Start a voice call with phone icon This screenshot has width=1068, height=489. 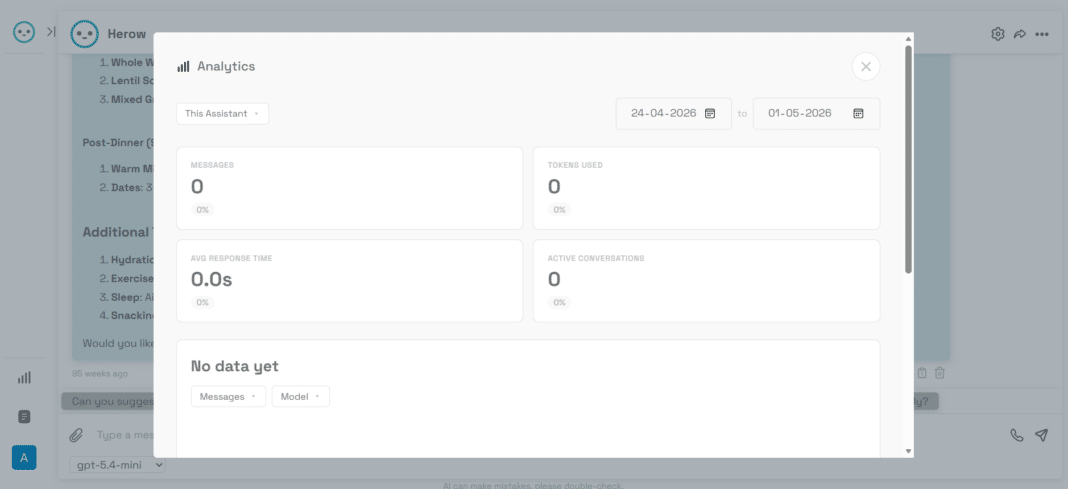click(x=1017, y=435)
